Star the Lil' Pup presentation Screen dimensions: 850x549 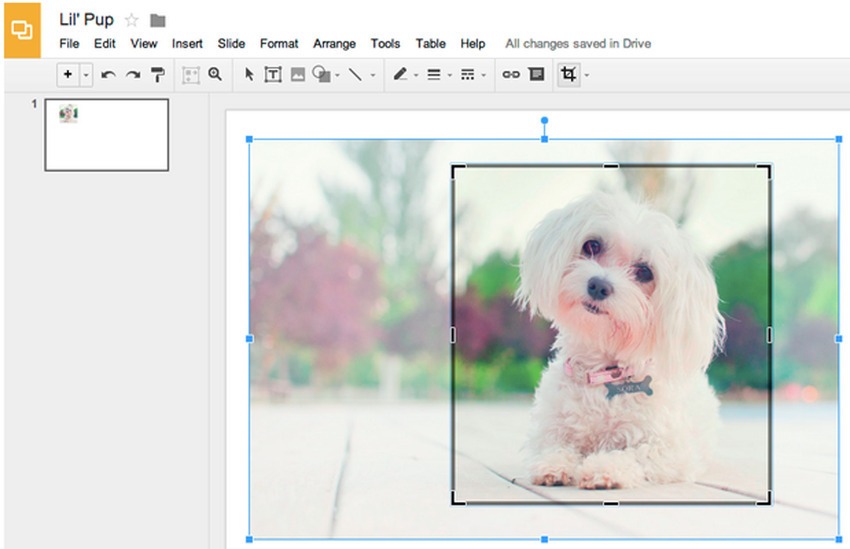point(132,20)
